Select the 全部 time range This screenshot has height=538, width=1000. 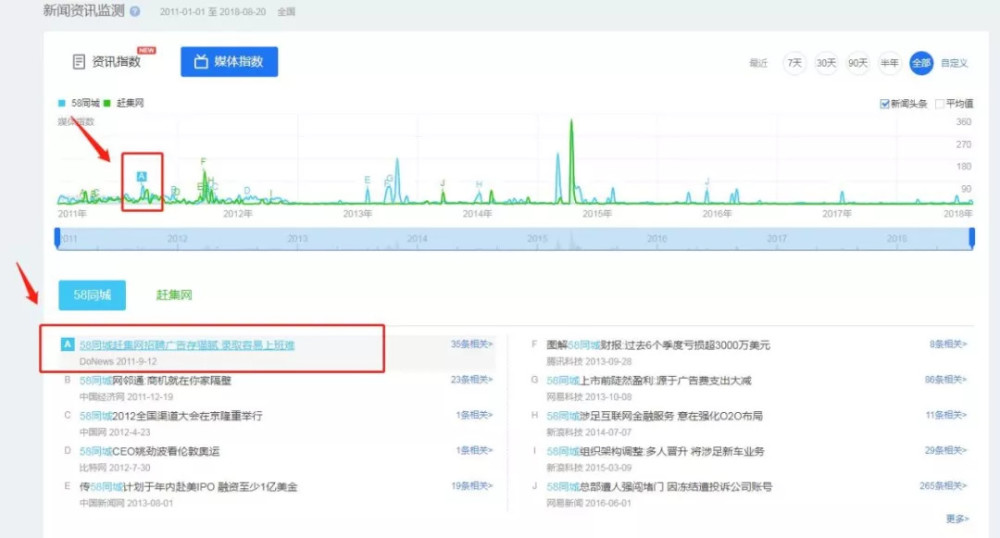(x=921, y=62)
